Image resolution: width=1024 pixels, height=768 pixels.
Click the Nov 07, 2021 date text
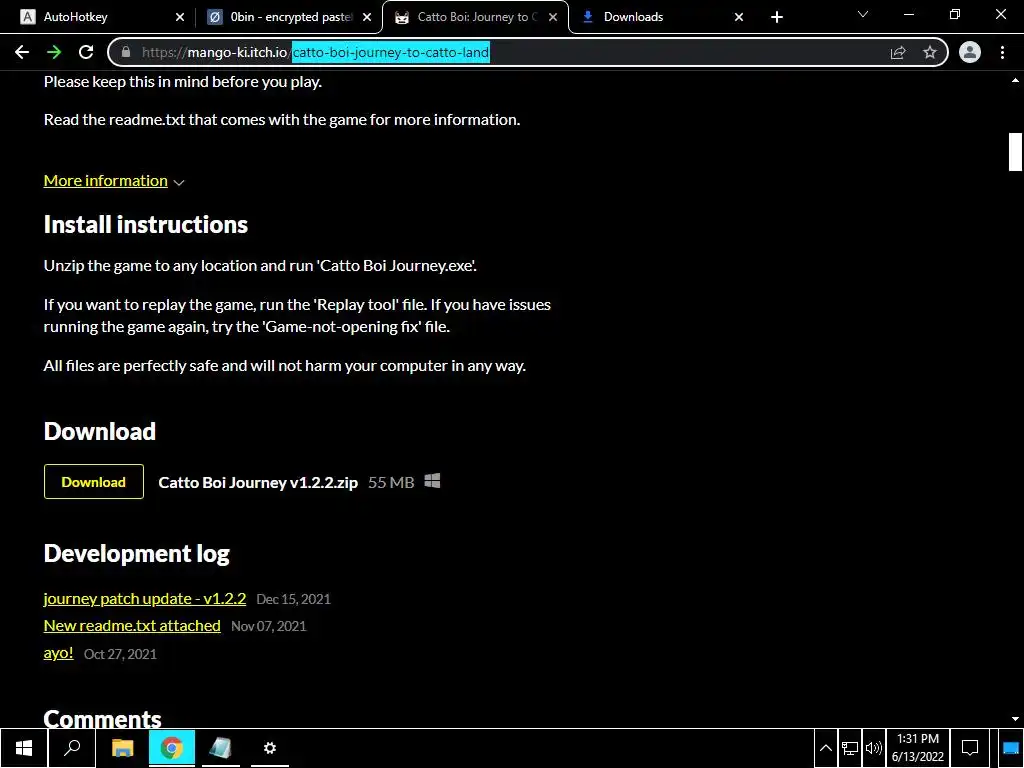(x=268, y=626)
